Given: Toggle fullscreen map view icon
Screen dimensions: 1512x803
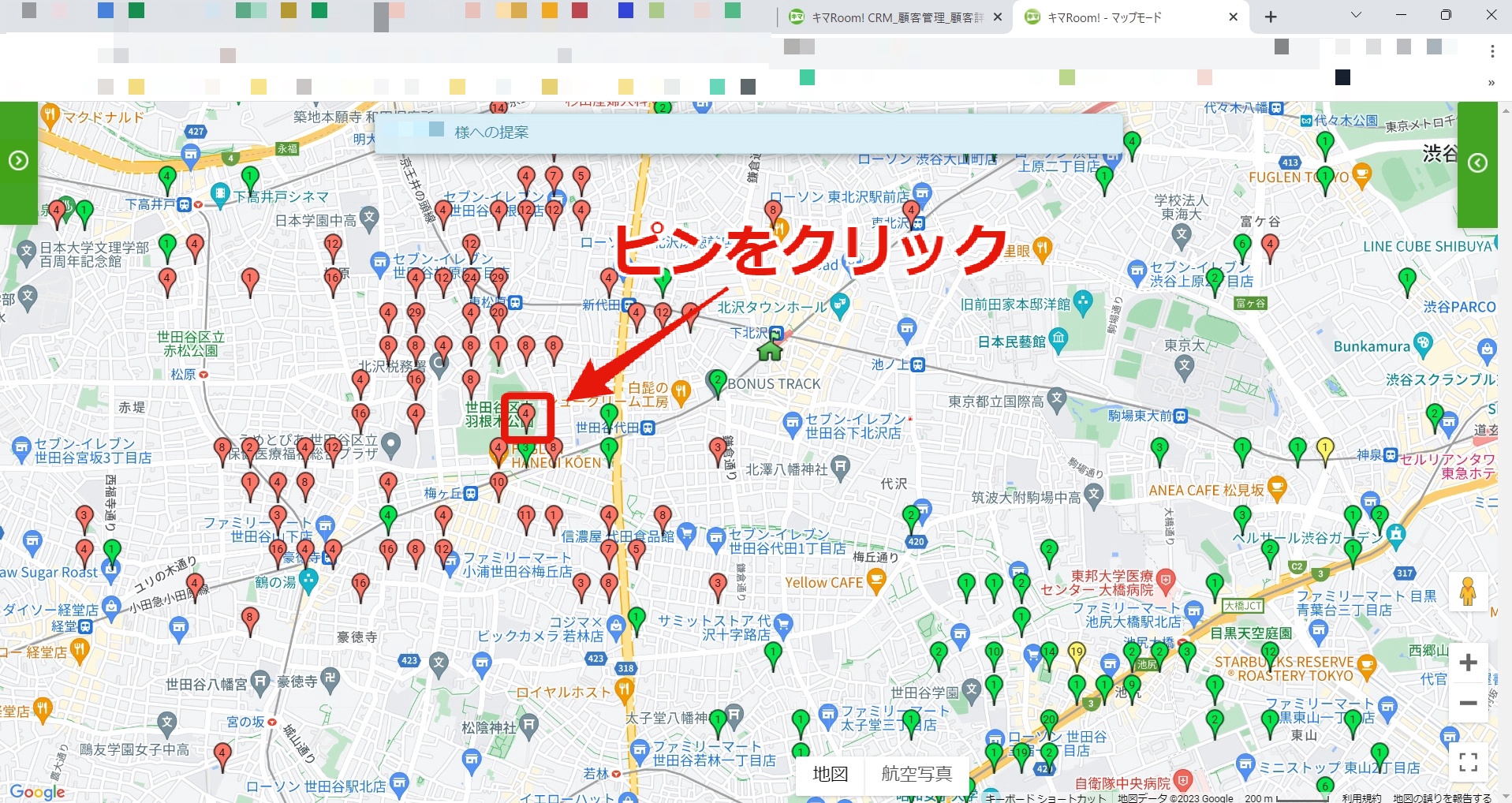Looking at the screenshot, I should (x=1468, y=762).
